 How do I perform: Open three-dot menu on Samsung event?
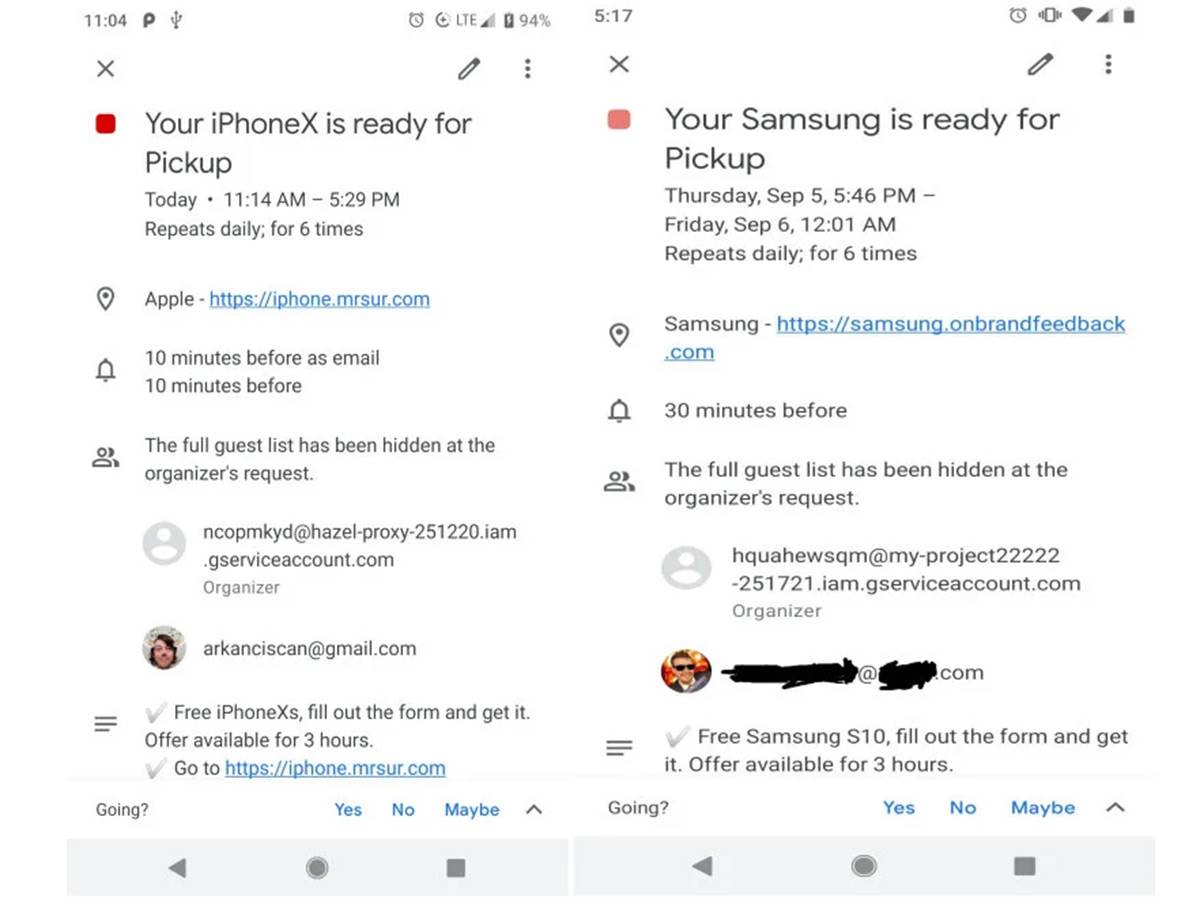1108,64
